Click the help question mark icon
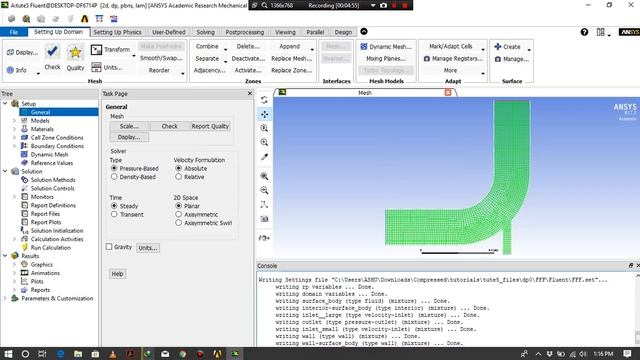The width and height of the screenshot is (640, 360). 584,32
